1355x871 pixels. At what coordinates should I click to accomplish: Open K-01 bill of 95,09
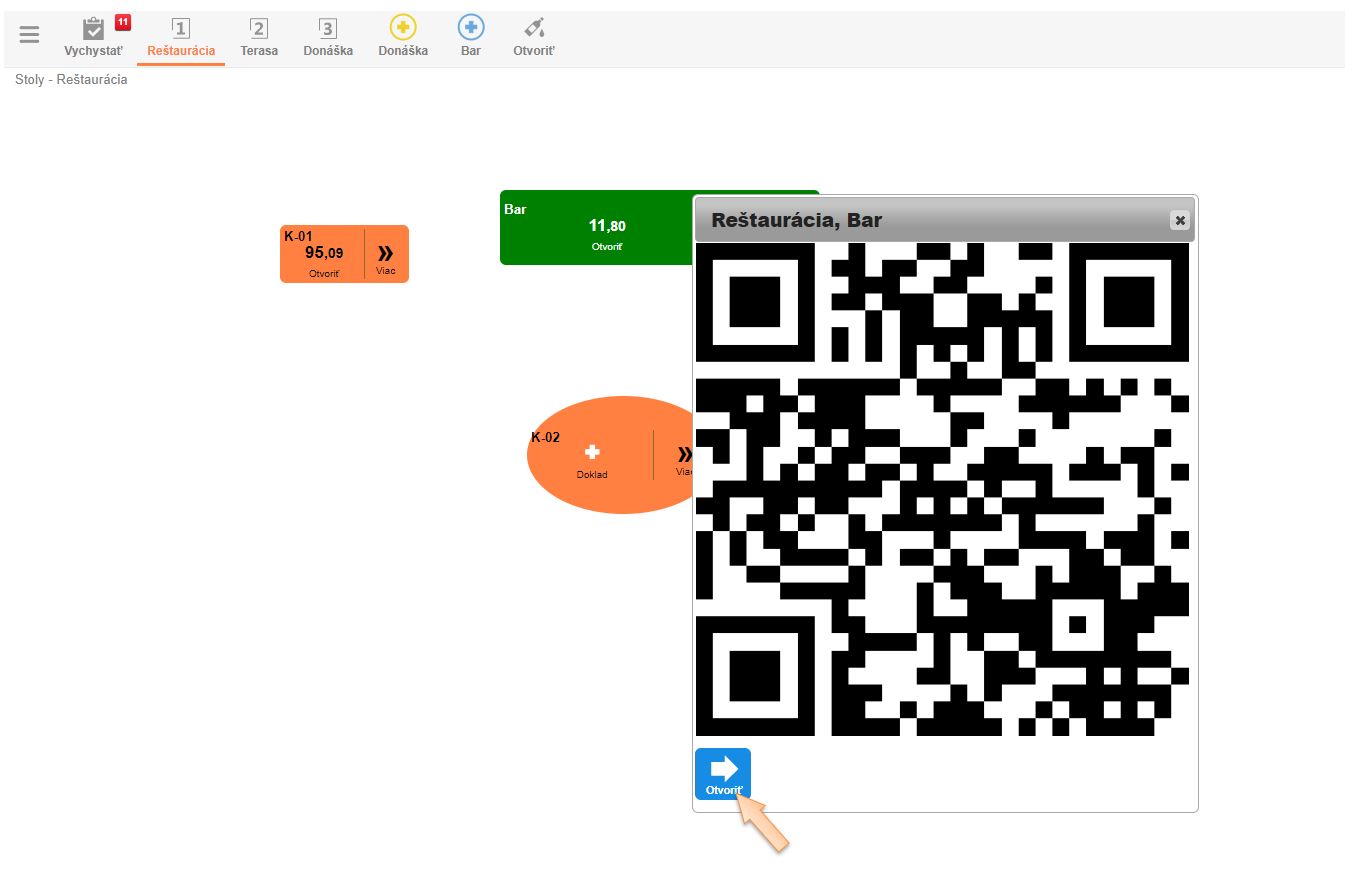coord(323,255)
